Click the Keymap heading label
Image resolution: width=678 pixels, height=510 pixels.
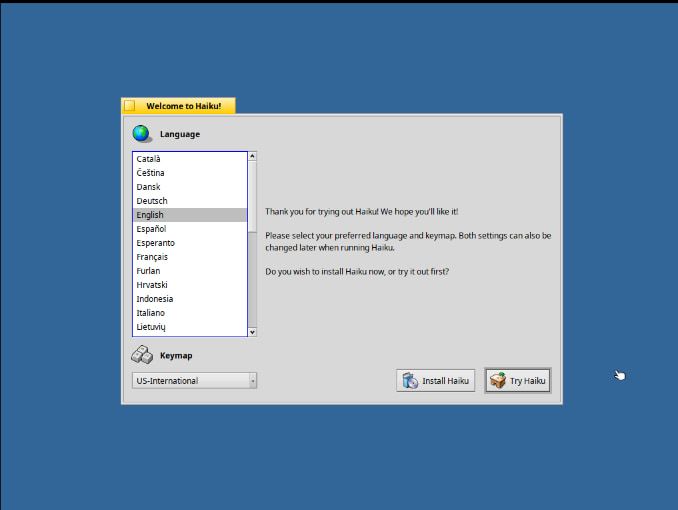click(x=176, y=356)
